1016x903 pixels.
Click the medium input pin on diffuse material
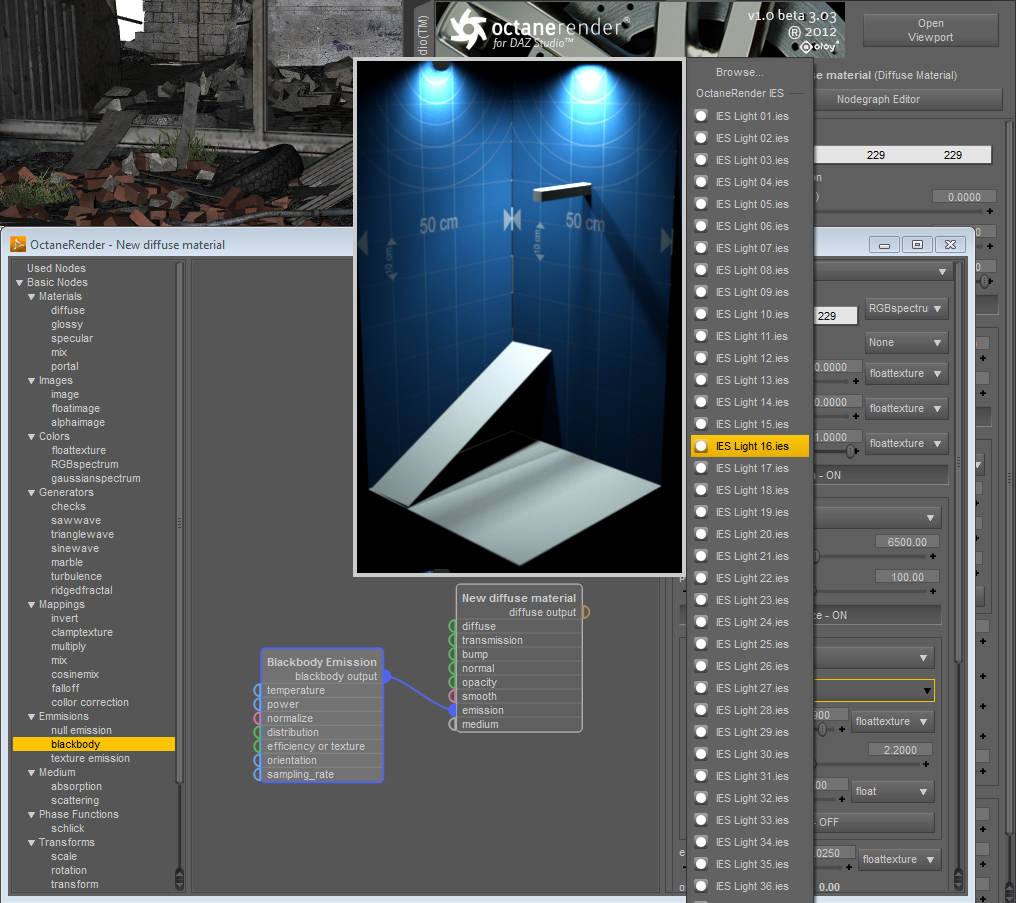(452, 725)
